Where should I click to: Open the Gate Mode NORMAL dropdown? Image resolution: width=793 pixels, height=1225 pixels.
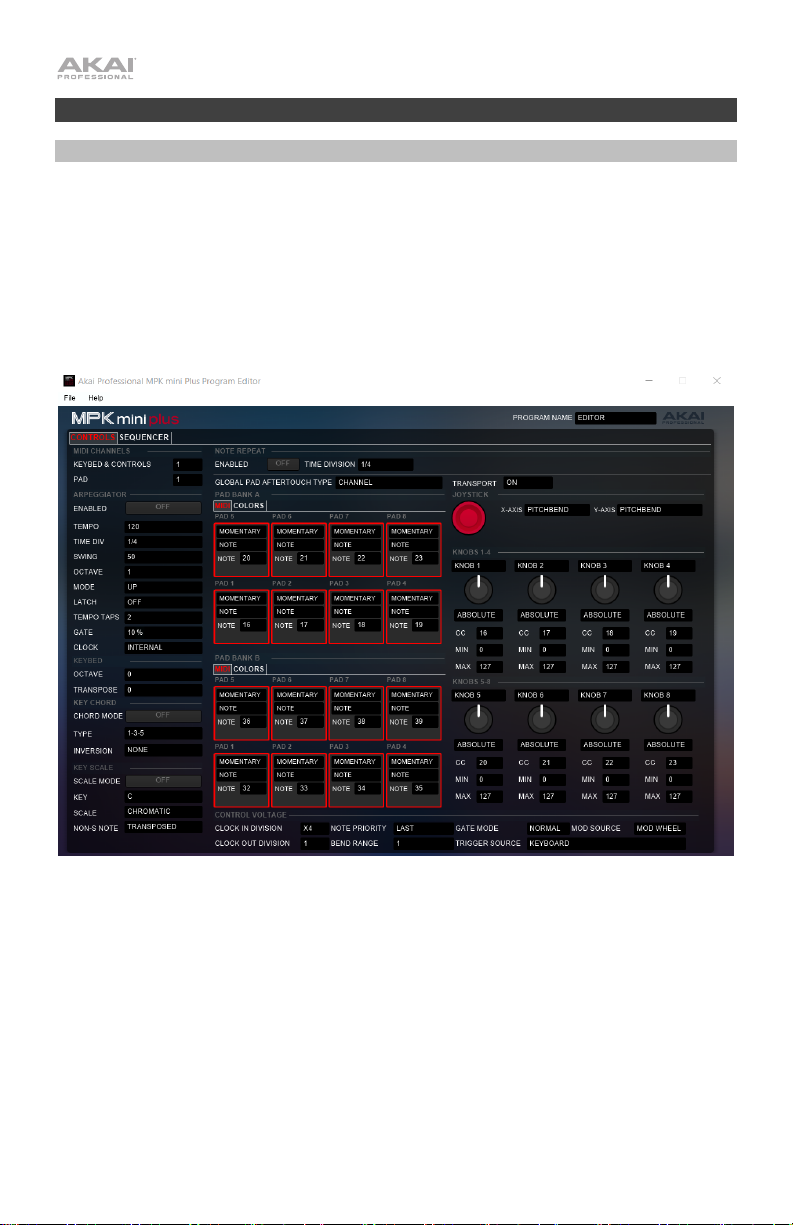(546, 829)
